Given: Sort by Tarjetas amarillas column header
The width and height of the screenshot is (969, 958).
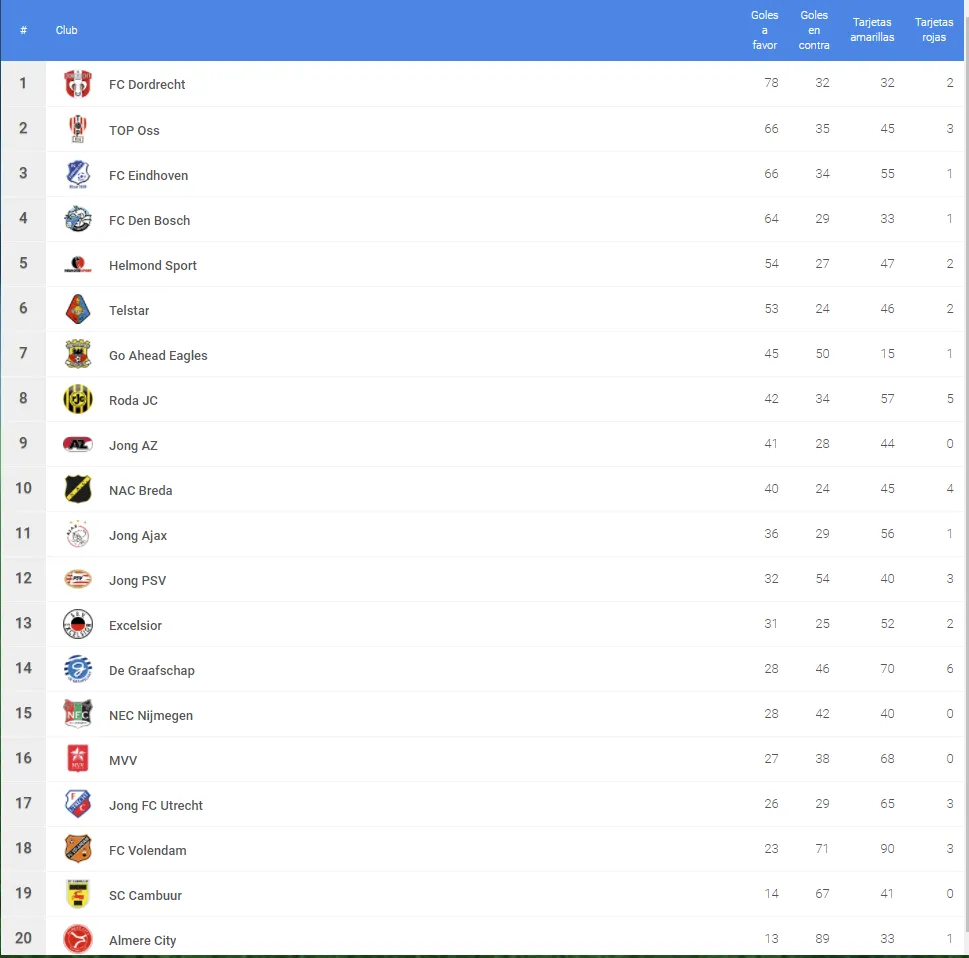Looking at the screenshot, I should (x=872, y=30).
